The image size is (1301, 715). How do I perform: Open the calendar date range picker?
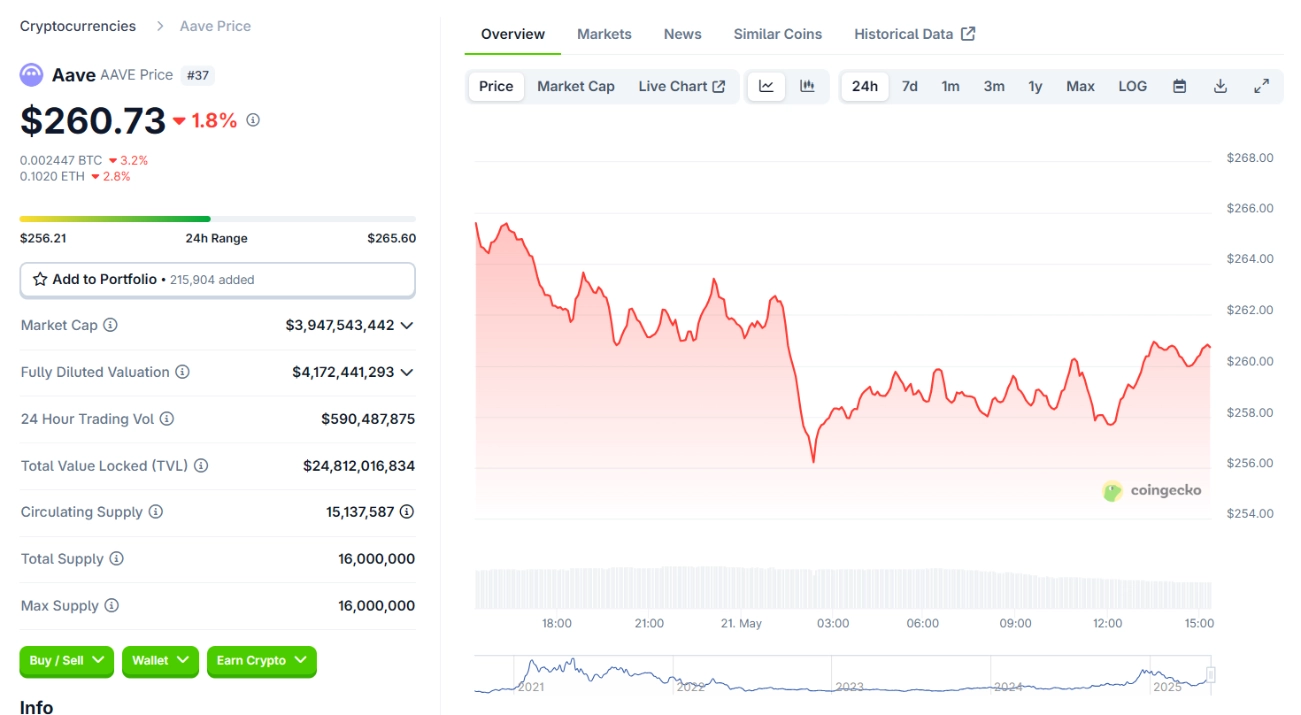(1180, 86)
